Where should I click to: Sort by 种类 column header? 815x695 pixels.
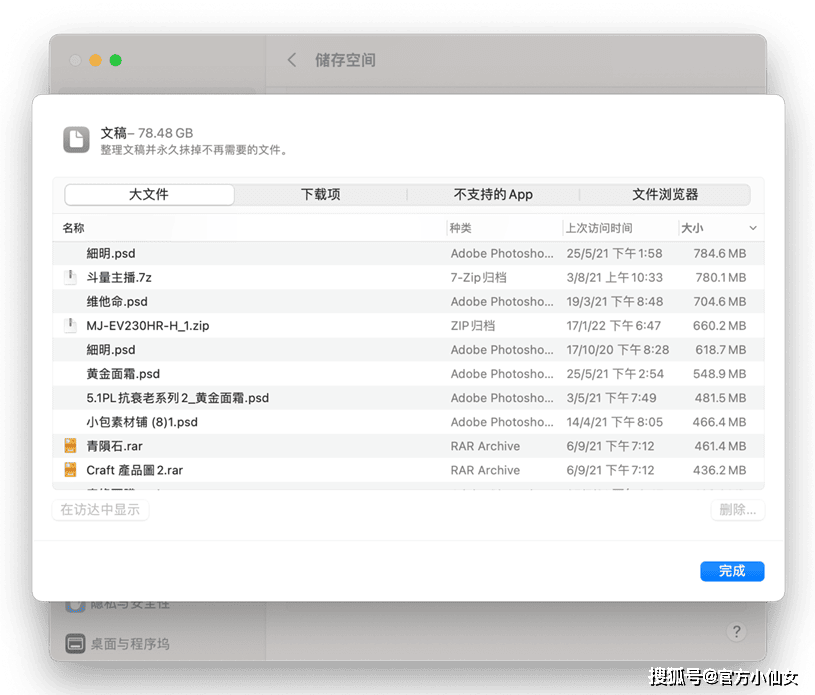461,228
